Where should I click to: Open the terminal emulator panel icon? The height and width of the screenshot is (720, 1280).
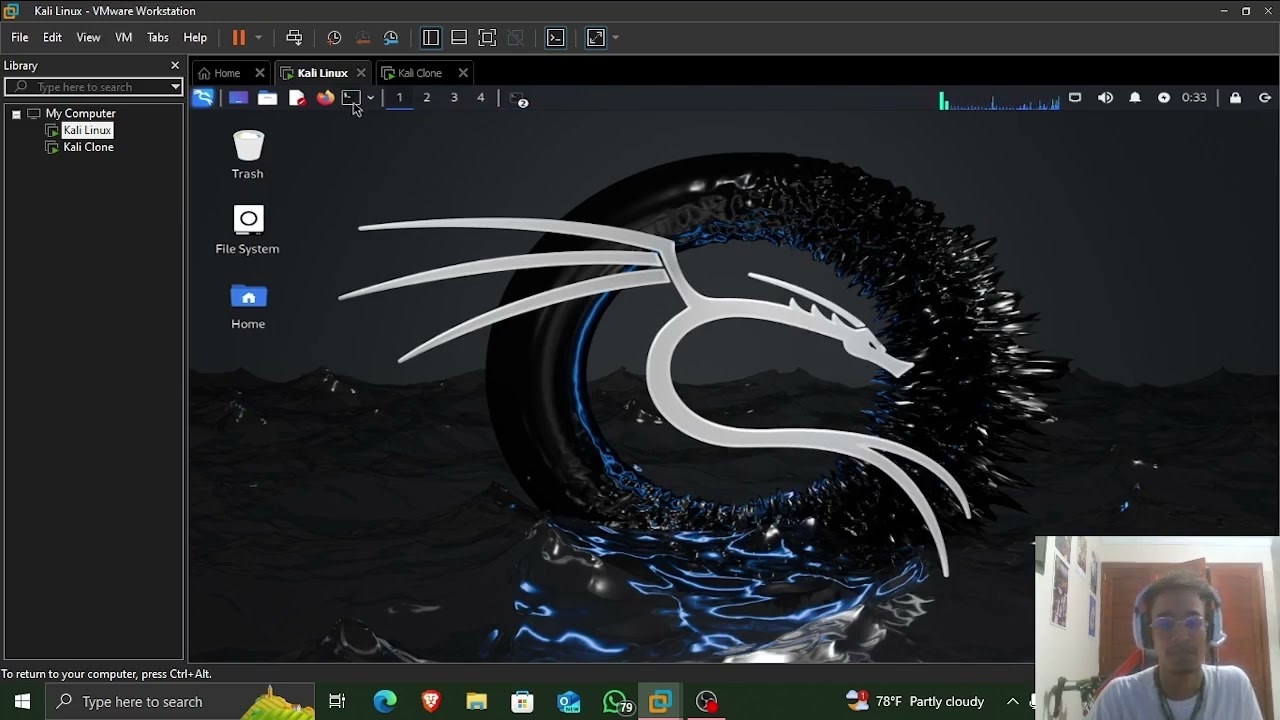(x=351, y=98)
